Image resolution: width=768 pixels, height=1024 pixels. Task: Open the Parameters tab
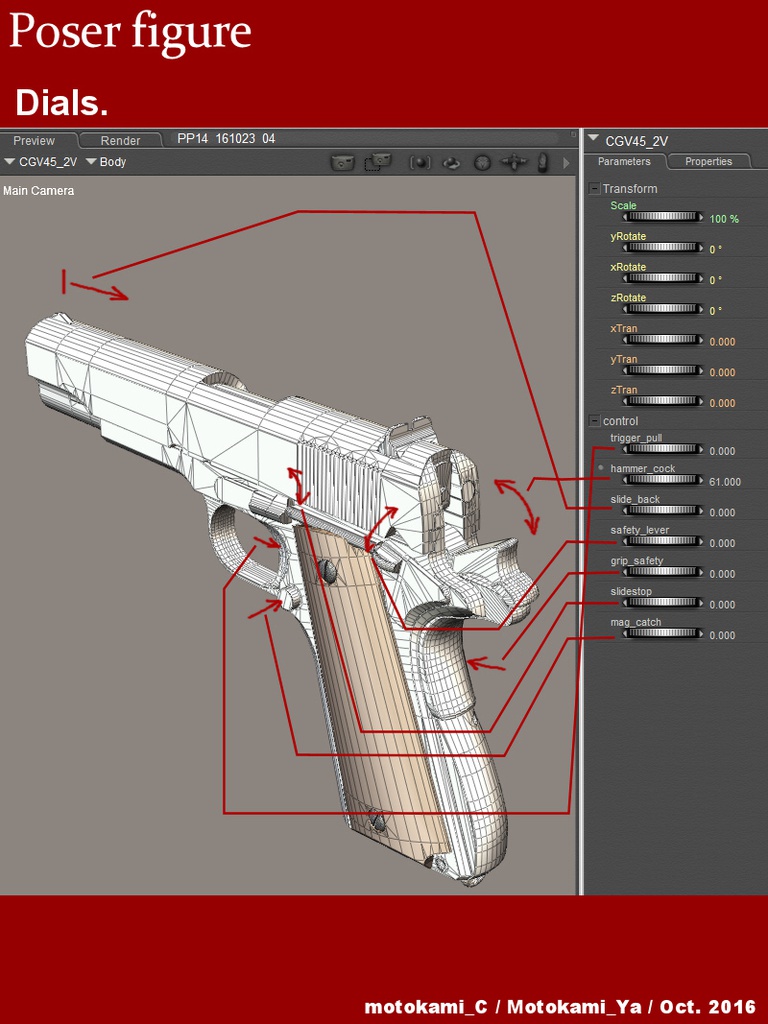(x=624, y=161)
